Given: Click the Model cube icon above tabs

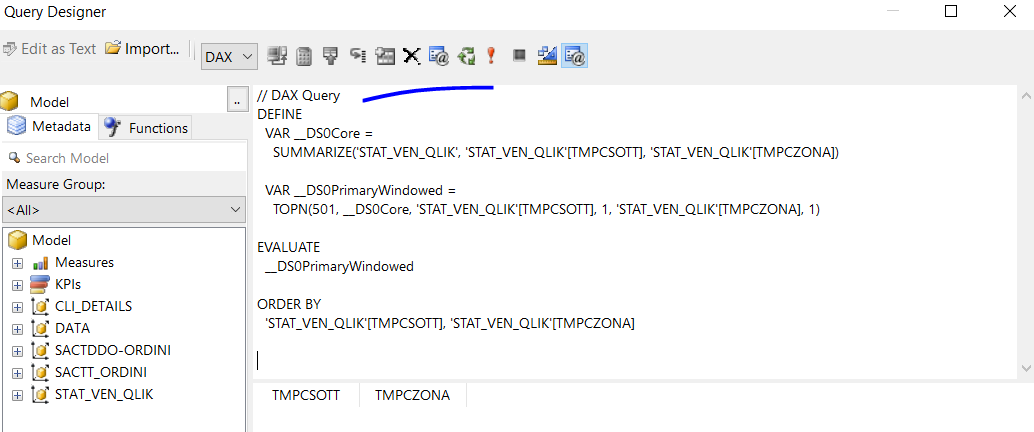Looking at the screenshot, I should pyautogui.click(x=9, y=102).
